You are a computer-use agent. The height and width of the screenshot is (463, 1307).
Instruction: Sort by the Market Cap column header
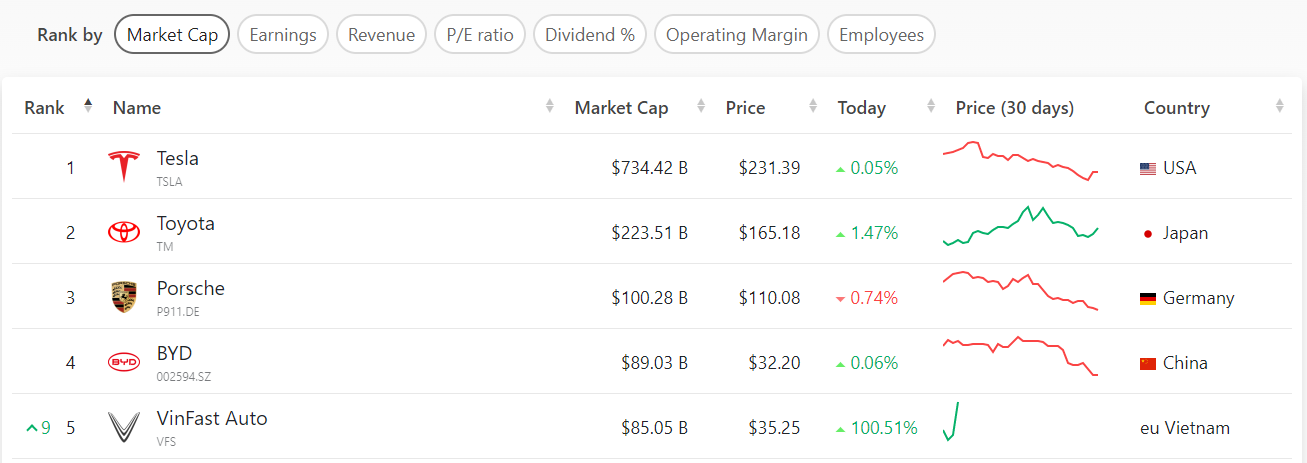tap(621, 108)
